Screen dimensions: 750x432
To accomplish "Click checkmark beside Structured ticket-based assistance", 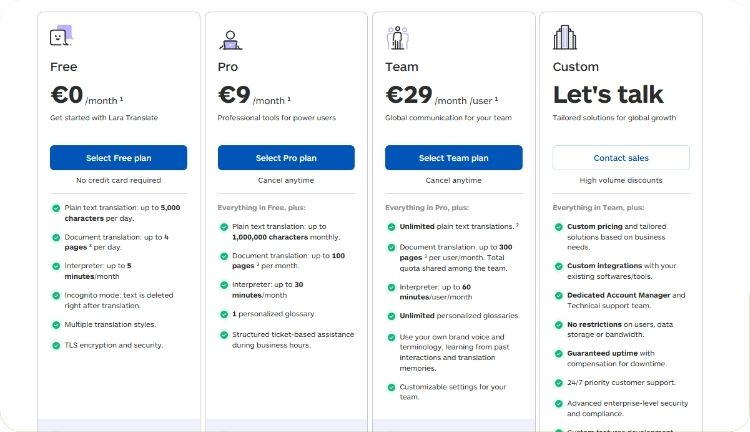I will tap(224, 335).
